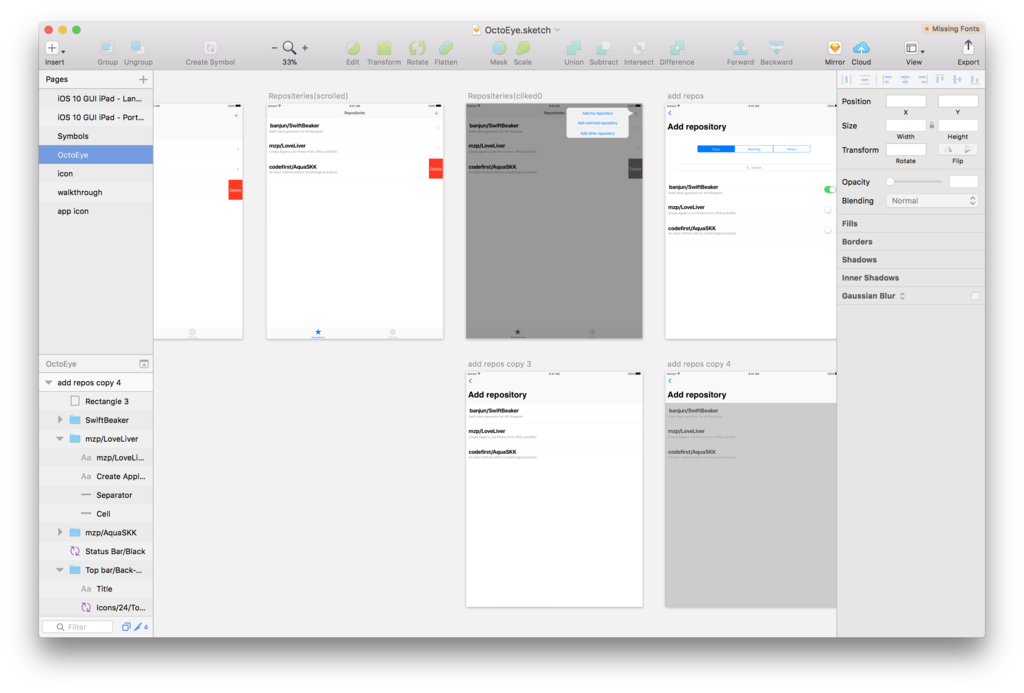Viewport: 1024px width, 693px height.
Task: Click the zoom magnifier icon
Action: pyautogui.click(x=289, y=48)
